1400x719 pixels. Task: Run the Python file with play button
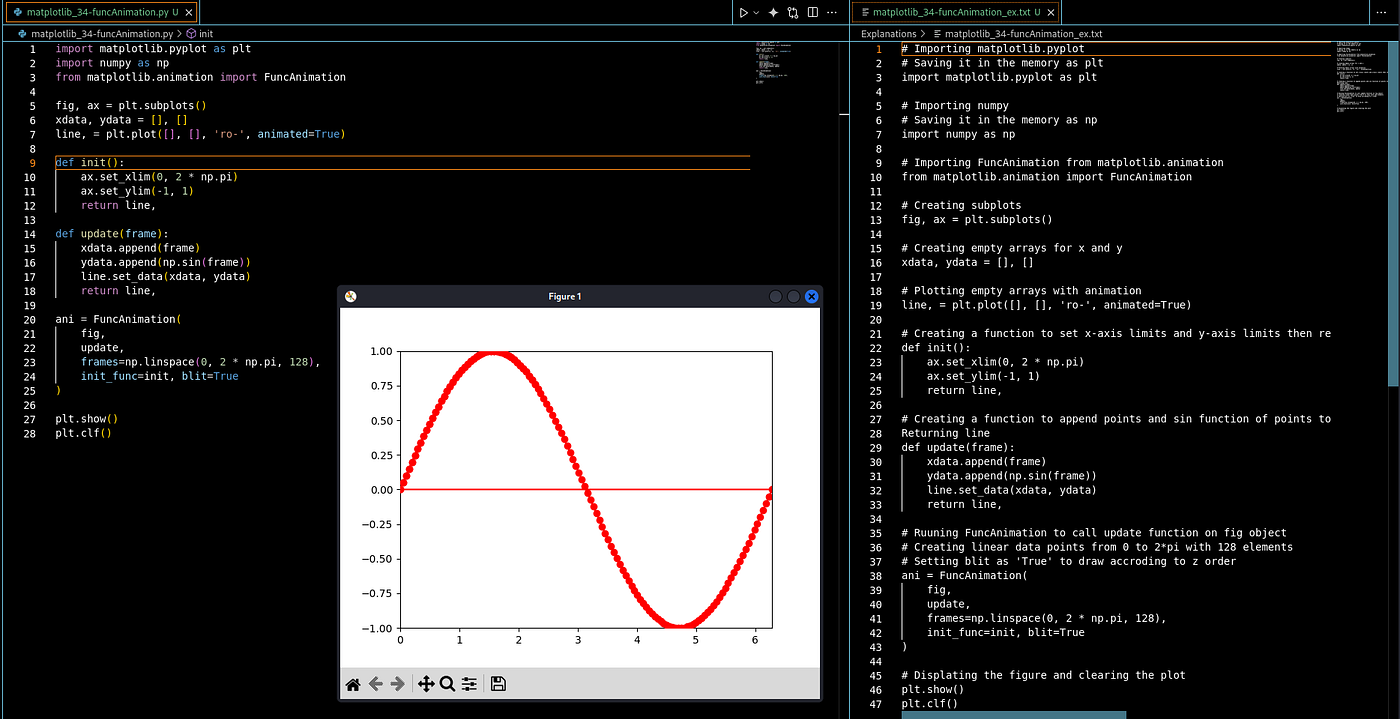point(743,13)
